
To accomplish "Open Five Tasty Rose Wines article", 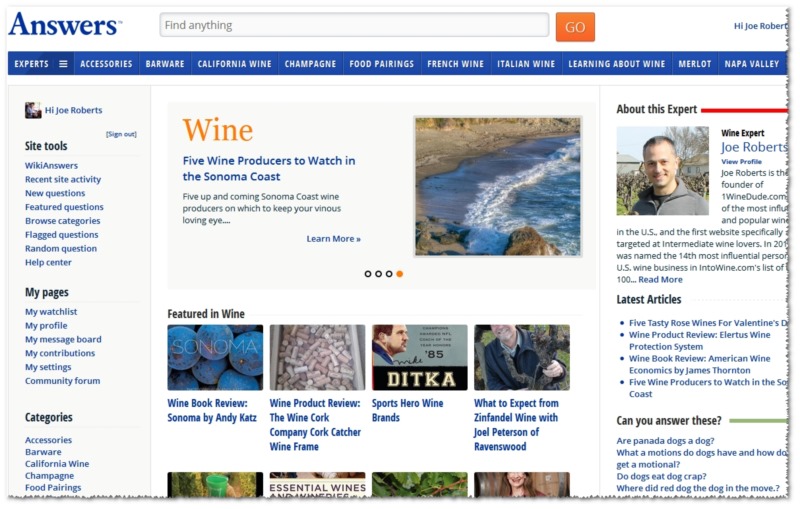I will pyautogui.click(x=708, y=323).
